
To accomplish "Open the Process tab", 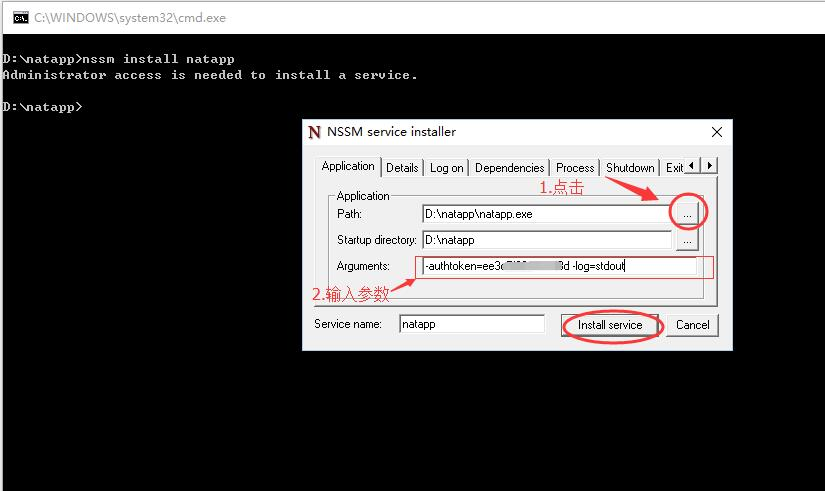I will 575,168.
